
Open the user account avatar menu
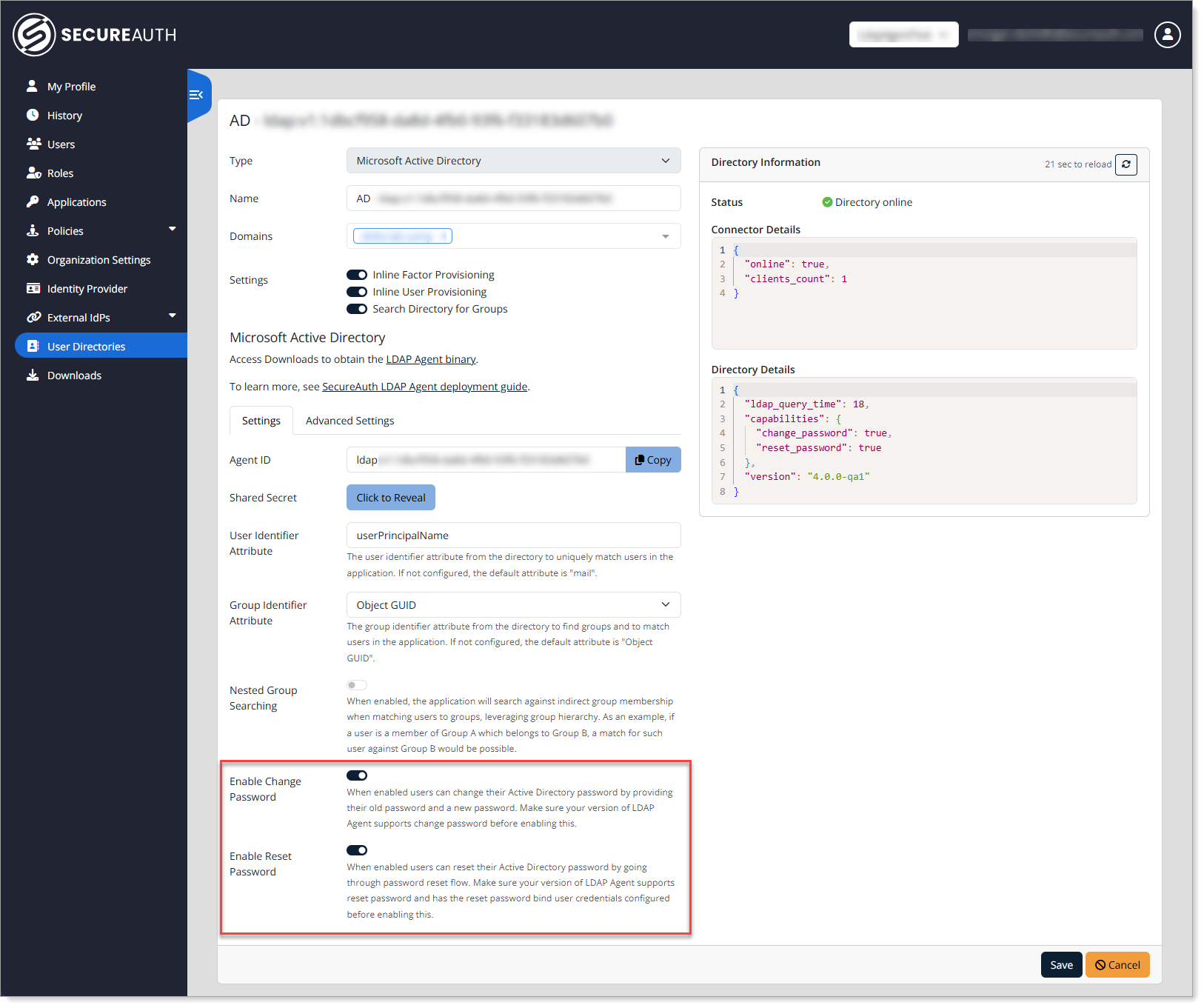tap(1167, 34)
